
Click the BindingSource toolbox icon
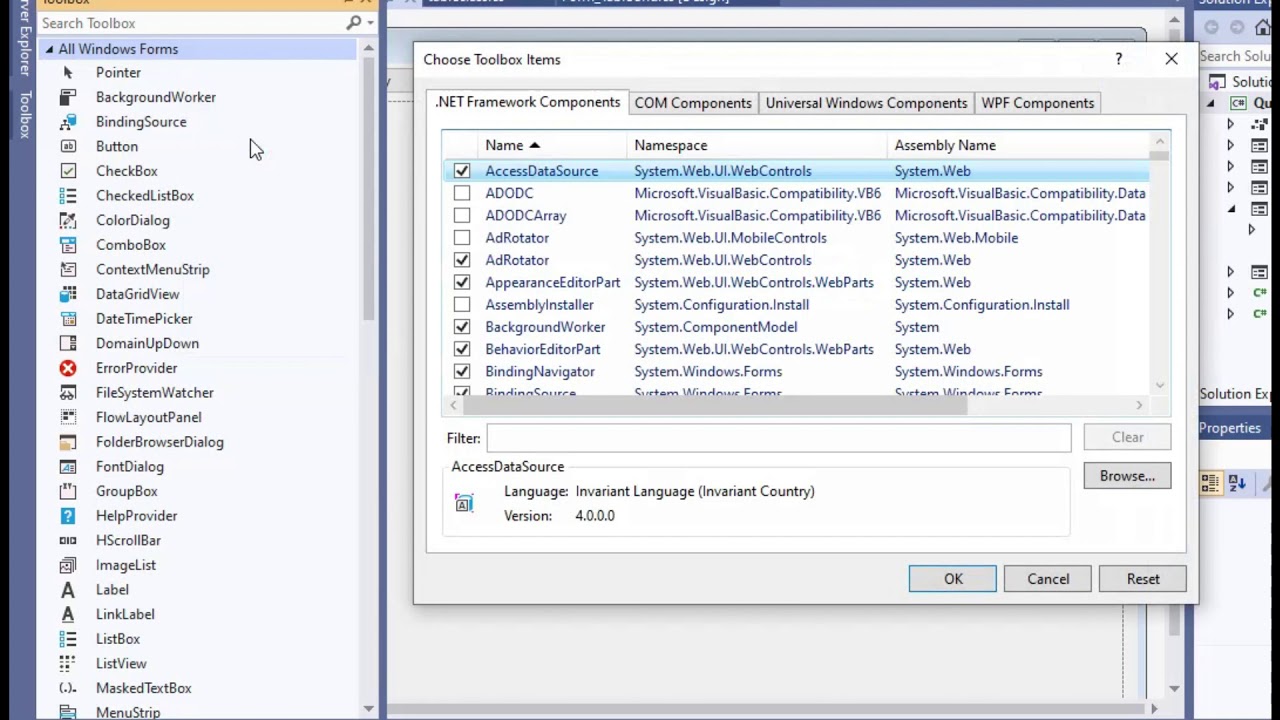[x=68, y=122]
